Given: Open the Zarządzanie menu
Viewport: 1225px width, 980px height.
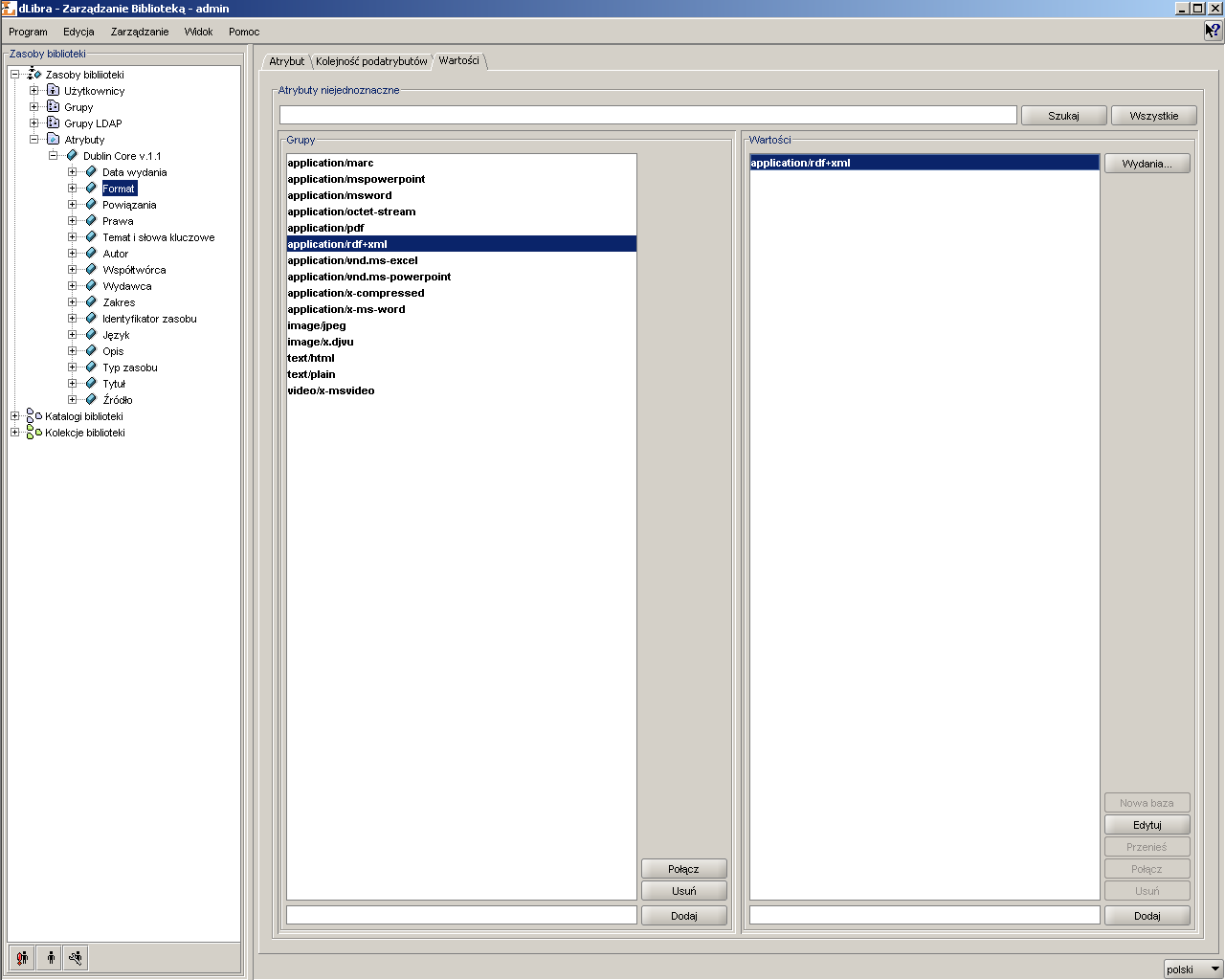Looking at the screenshot, I should pyautogui.click(x=140, y=32).
